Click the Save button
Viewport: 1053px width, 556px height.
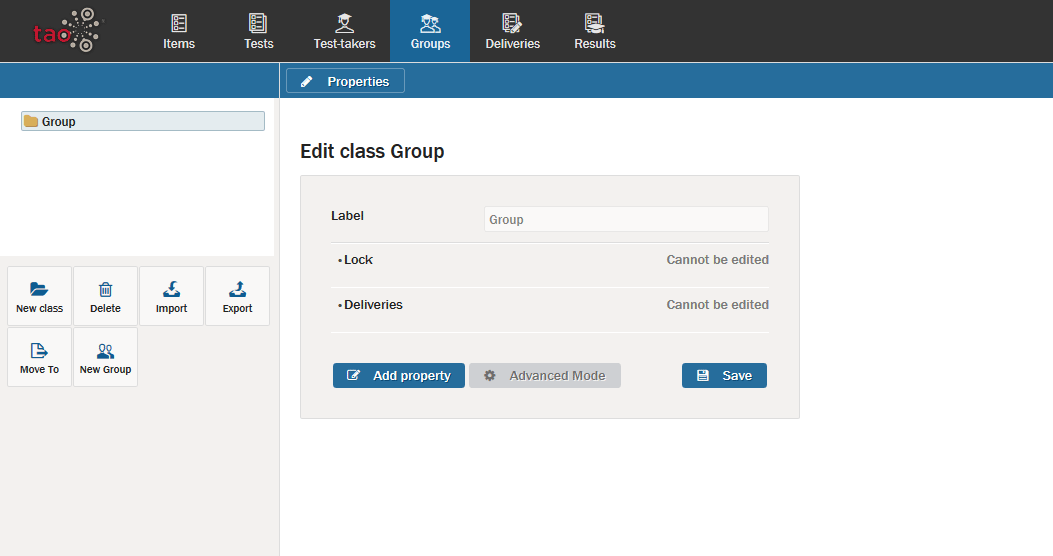[x=724, y=375]
